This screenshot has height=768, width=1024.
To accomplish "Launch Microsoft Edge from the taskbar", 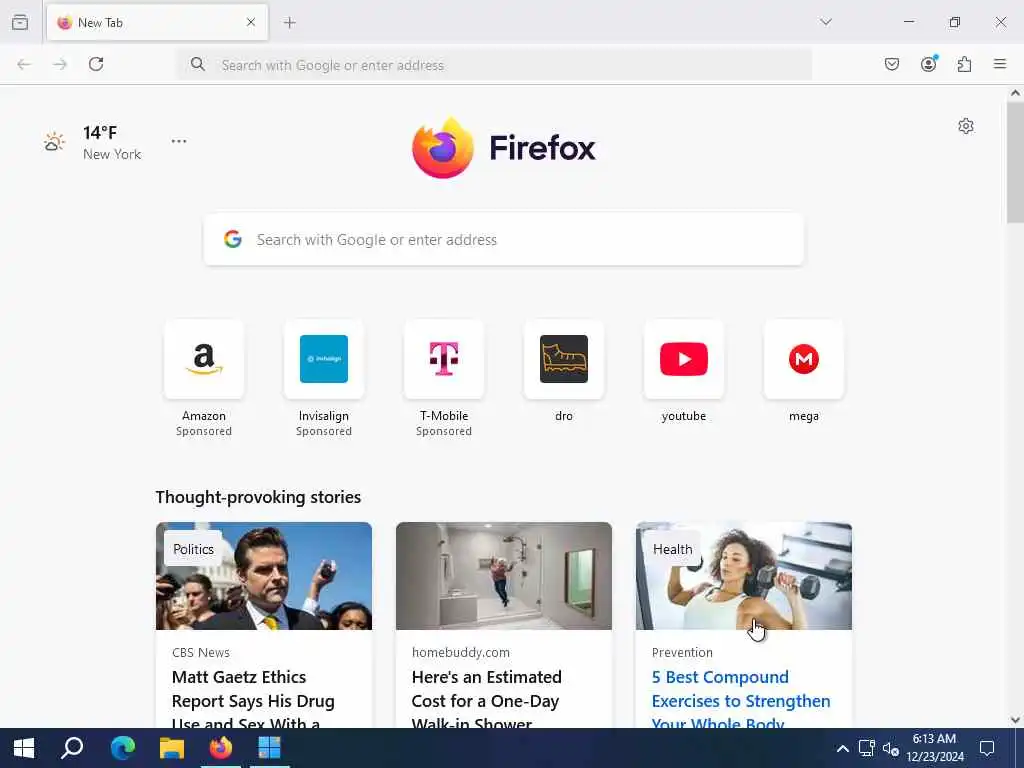I will (x=122, y=748).
